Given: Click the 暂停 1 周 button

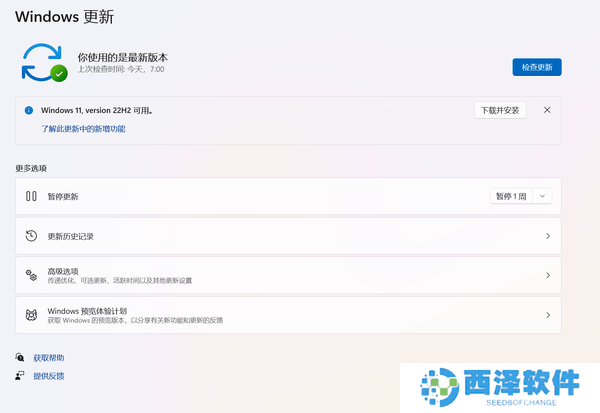Looking at the screenshot, I should click(511, 196).
